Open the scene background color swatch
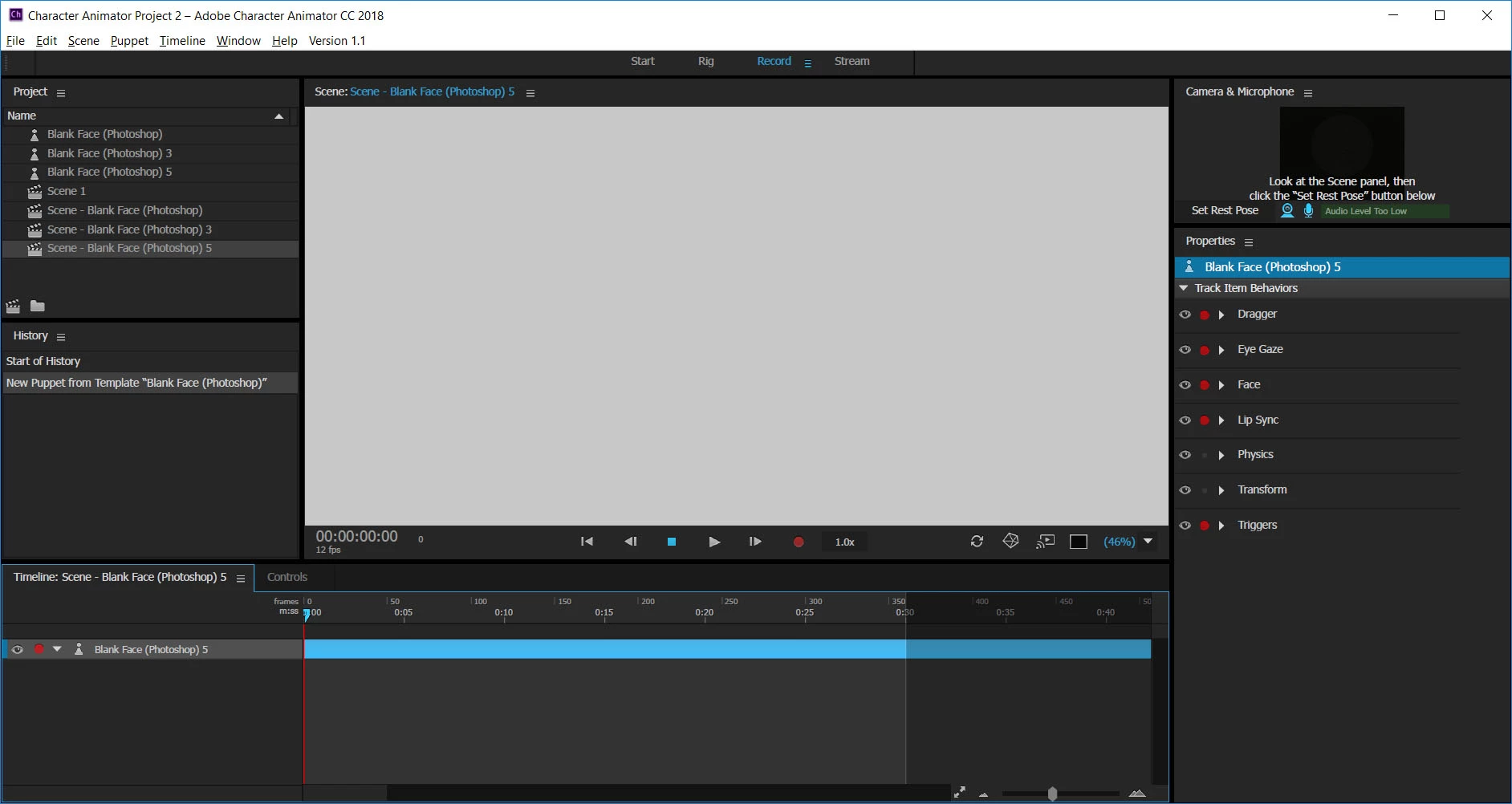Screen dimensions: 1512x804 1079,542
